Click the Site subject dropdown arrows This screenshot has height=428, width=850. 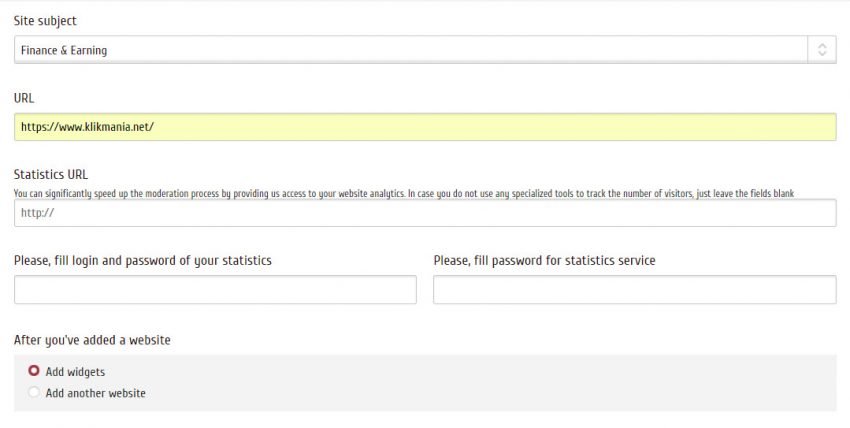821,50
